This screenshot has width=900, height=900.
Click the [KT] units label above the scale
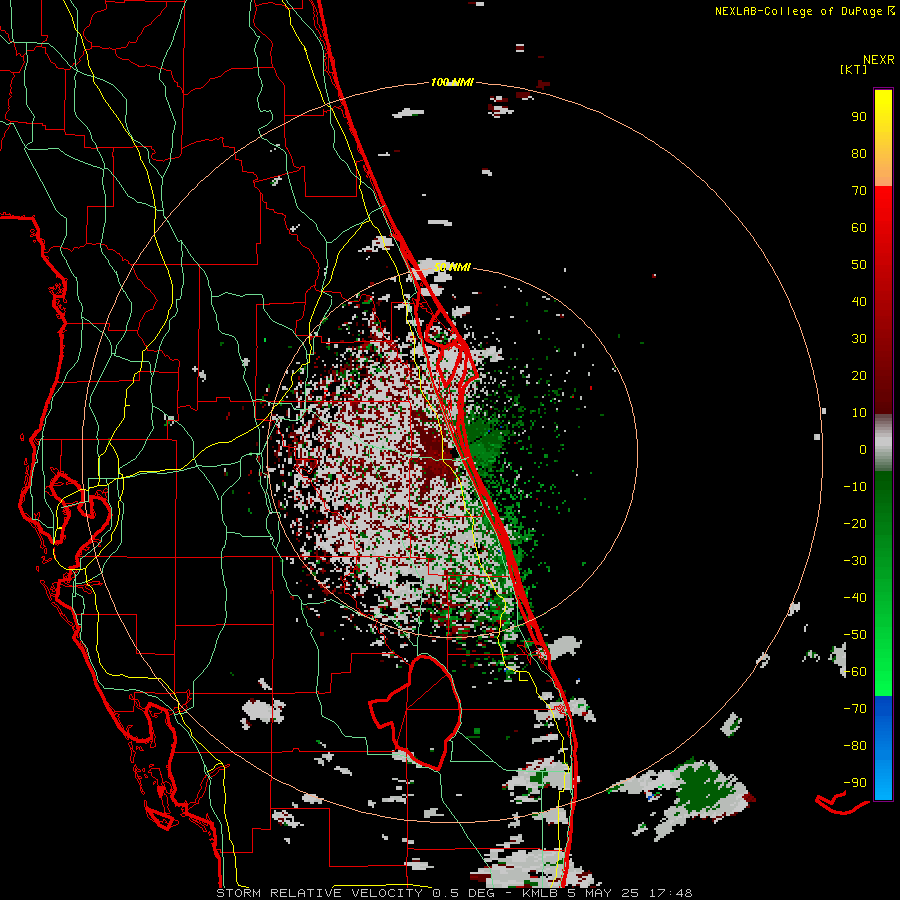click(854, 69)
